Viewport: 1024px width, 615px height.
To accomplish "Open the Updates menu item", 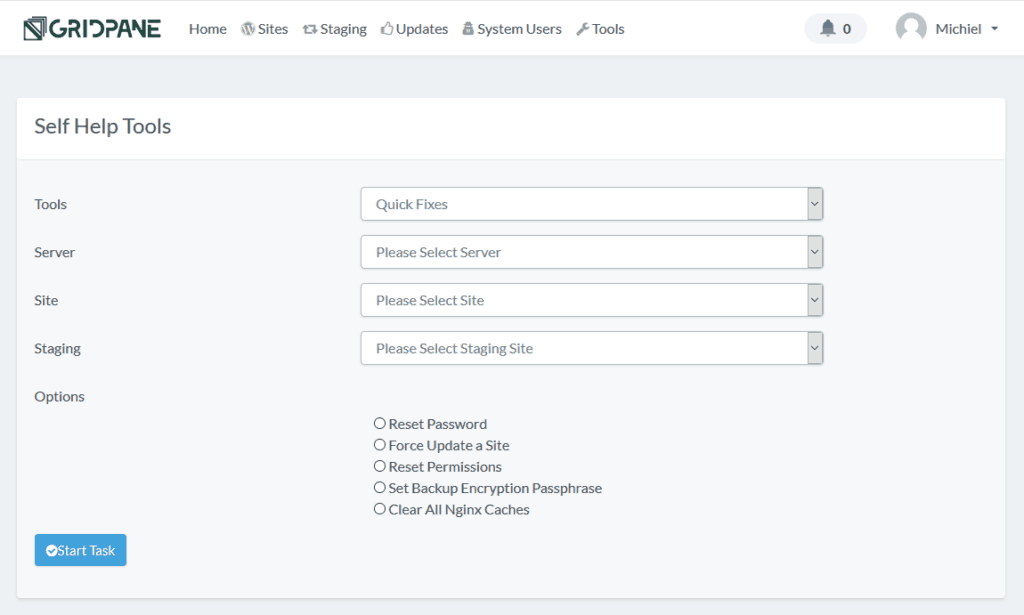I will coord(415,29).
